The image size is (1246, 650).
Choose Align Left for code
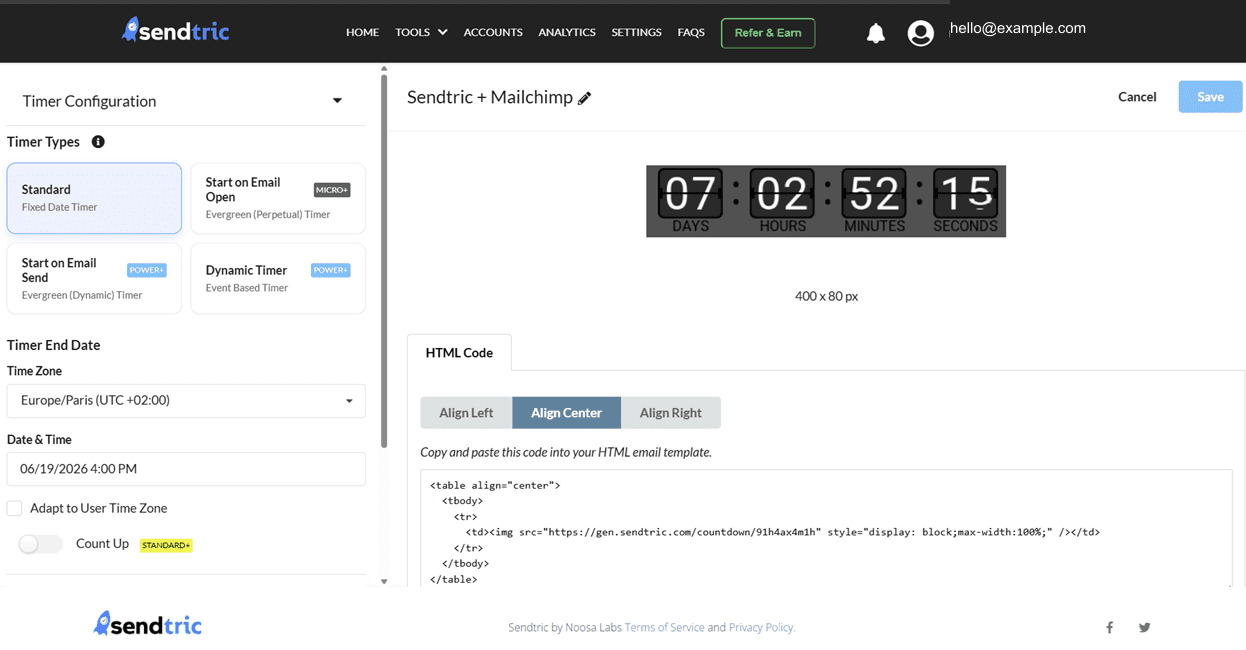[466, 413]
